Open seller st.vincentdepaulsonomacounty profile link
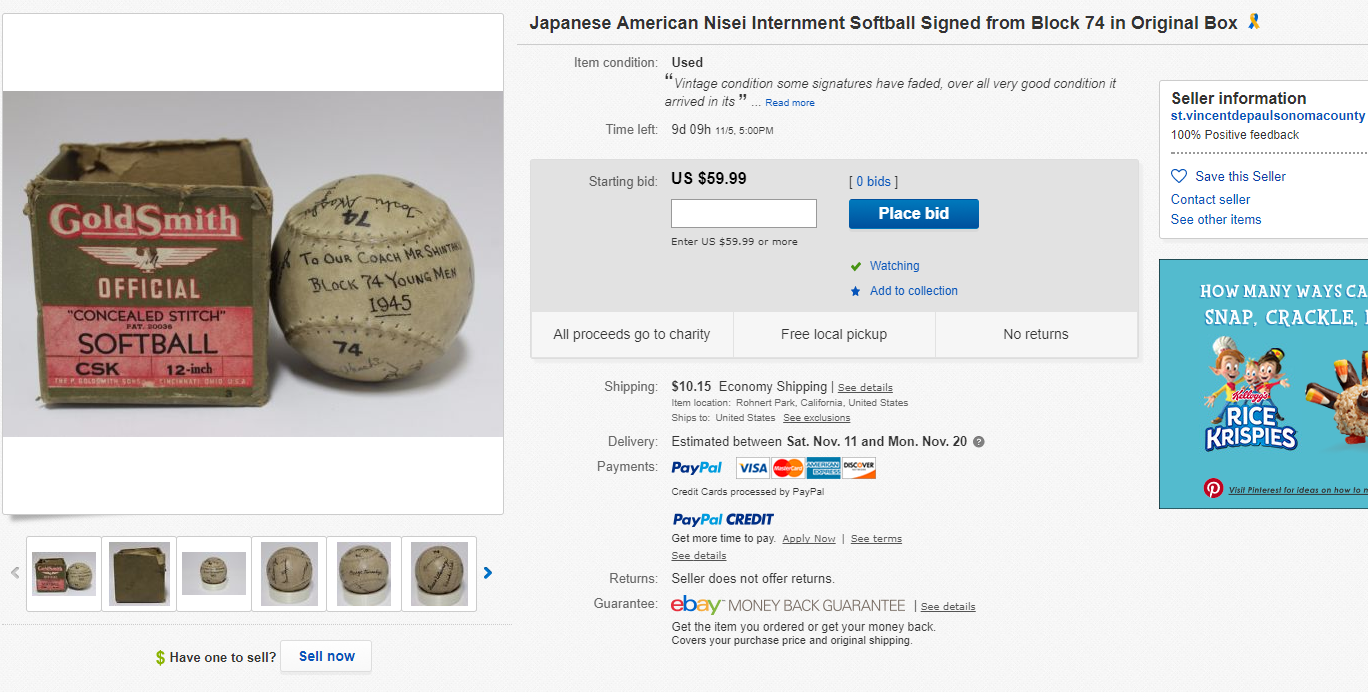Screen dimensions: 1368x692 (x=1268, y=116)
